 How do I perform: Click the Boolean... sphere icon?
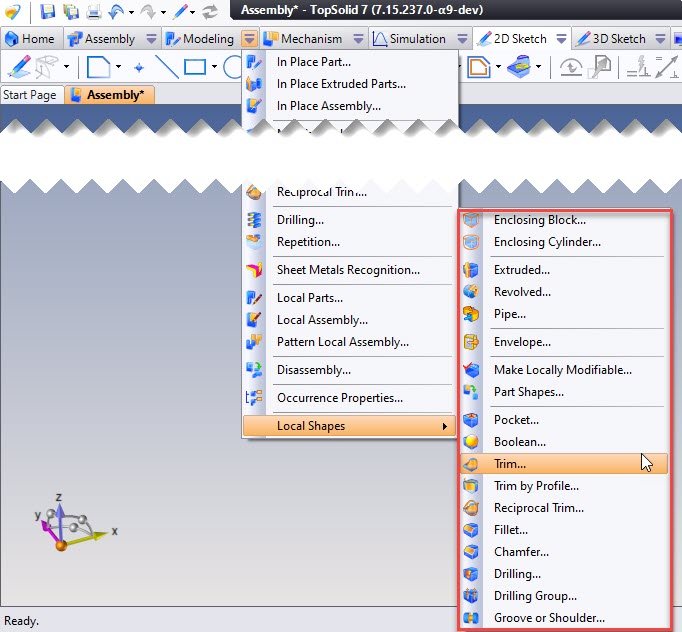(471, 441)
